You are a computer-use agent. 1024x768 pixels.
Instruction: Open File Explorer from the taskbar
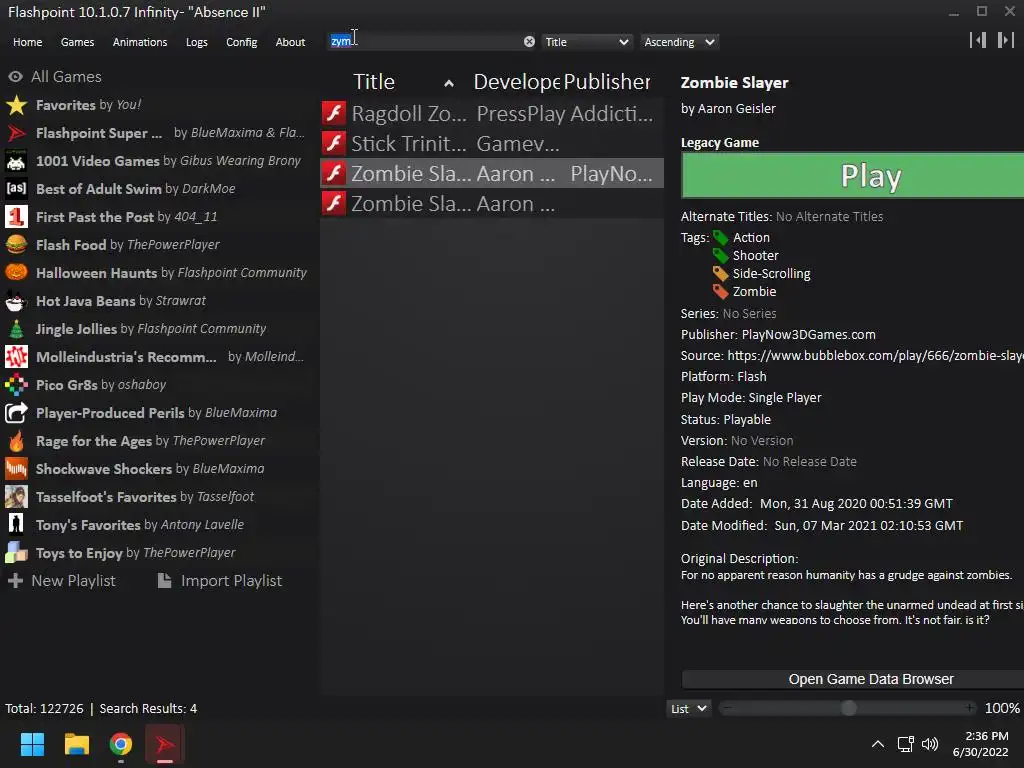(76, 744)
